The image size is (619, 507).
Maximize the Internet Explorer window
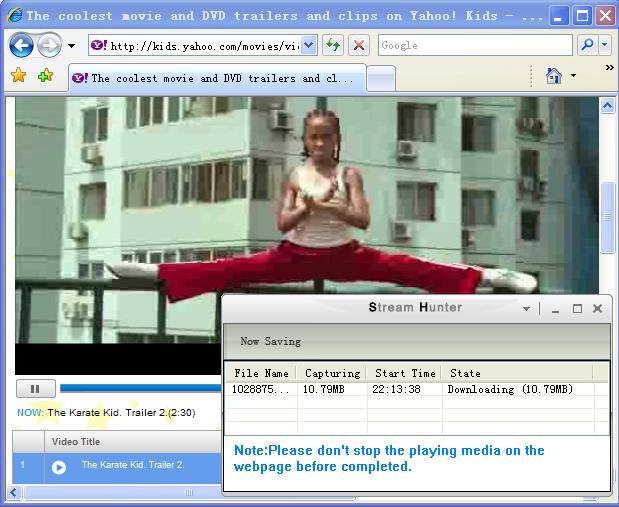click(x=582, y=16)
